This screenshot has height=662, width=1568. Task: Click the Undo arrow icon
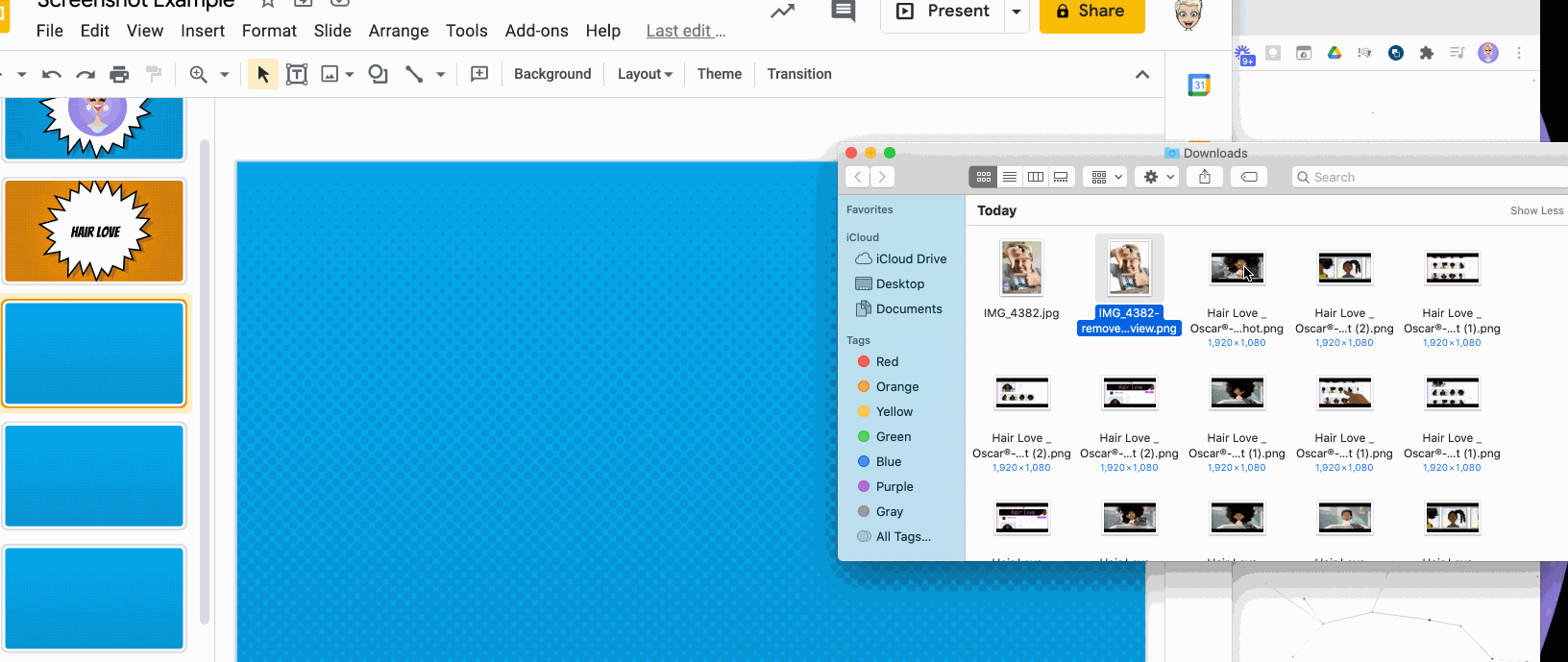[x=52, y=74]
